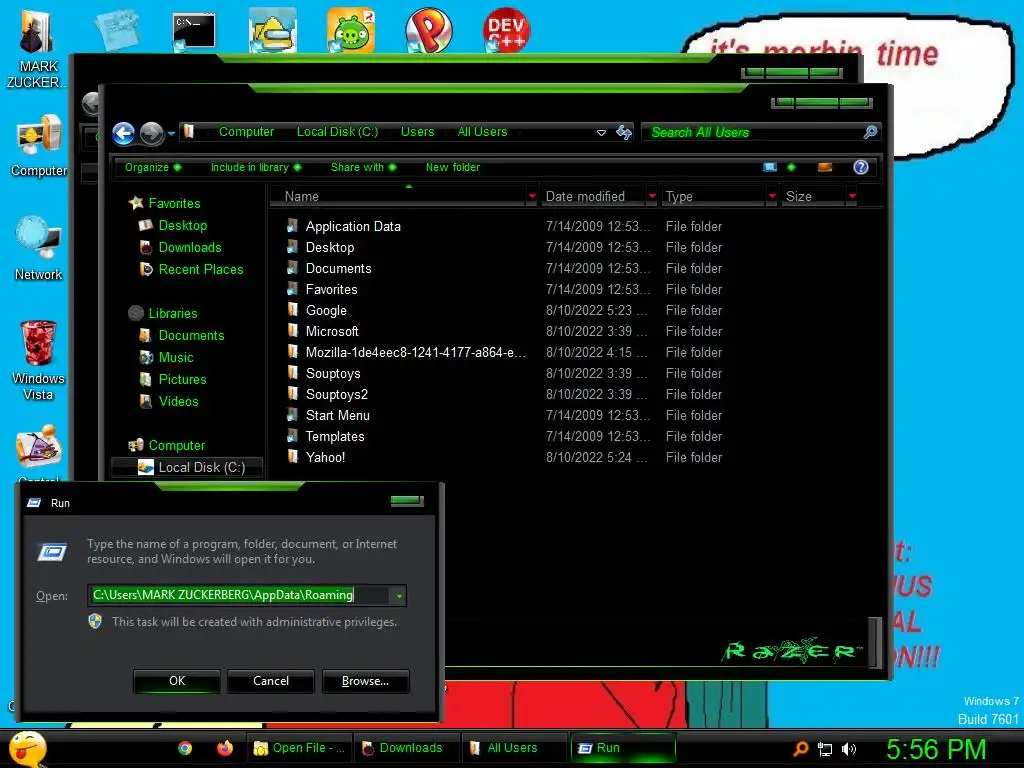Select the Souptoys2 folder row
The image size is (1024, 768).
click(x=504, y=394)
